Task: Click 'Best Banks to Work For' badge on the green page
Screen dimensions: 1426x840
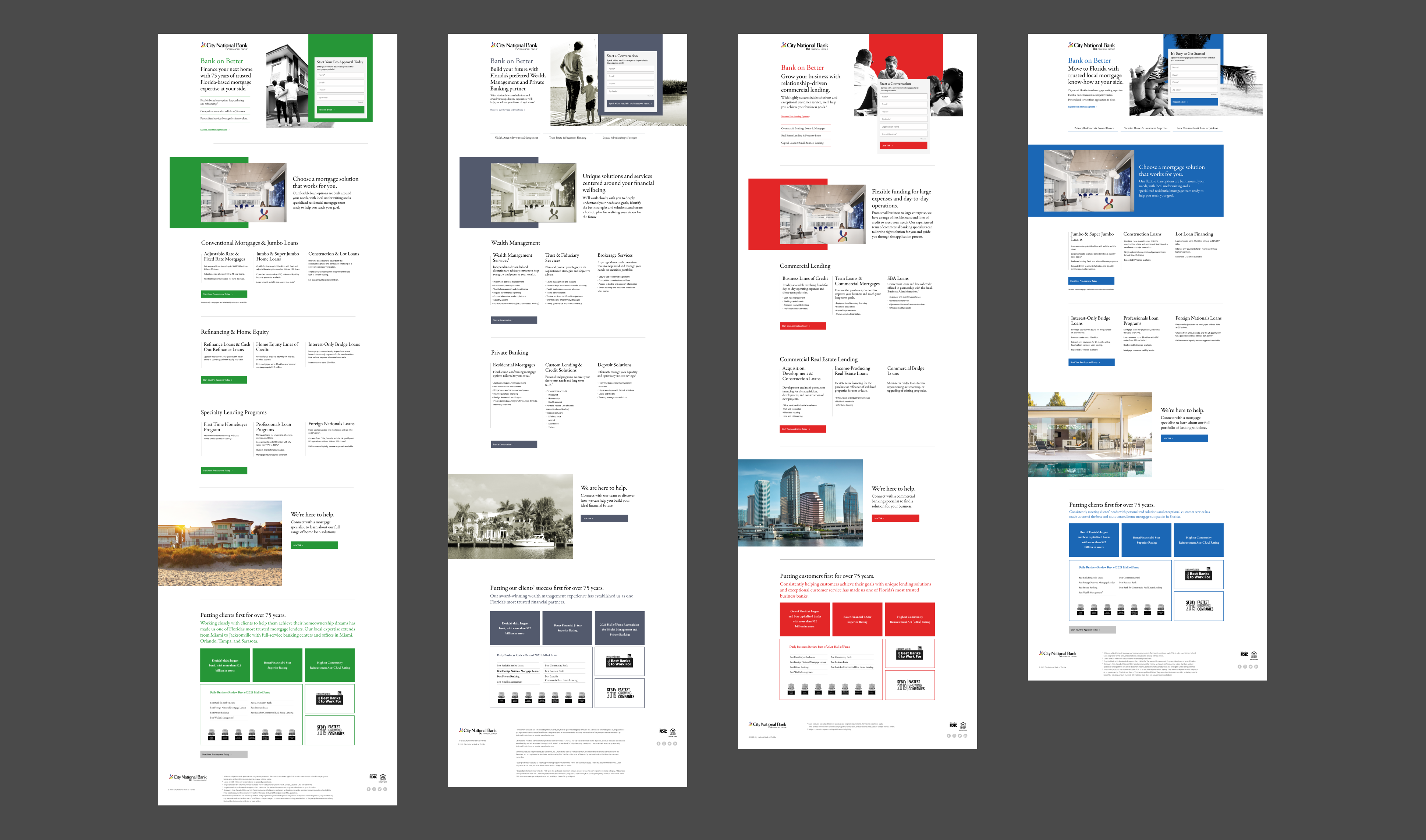Action: click(330, 698)
